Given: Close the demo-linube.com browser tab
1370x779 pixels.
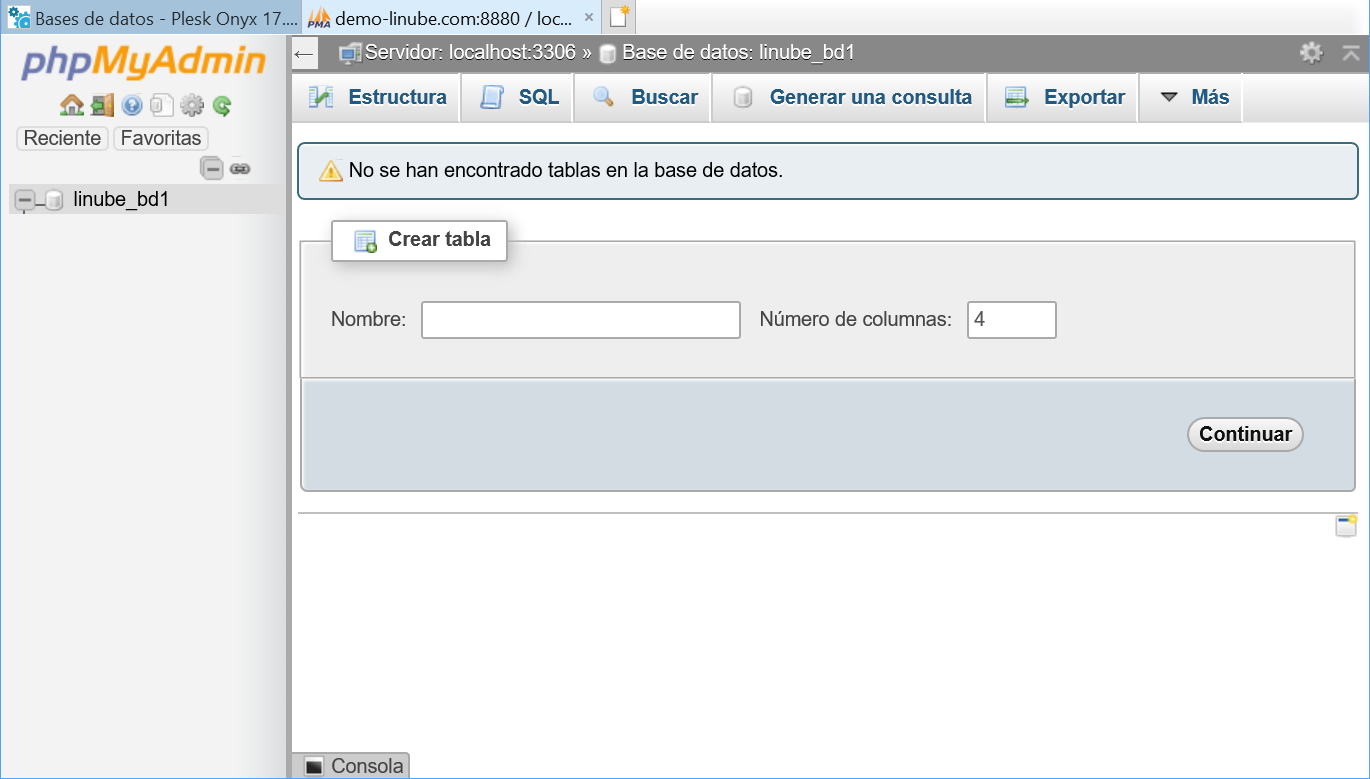Looking at the screenshot, I should (588, 17).
